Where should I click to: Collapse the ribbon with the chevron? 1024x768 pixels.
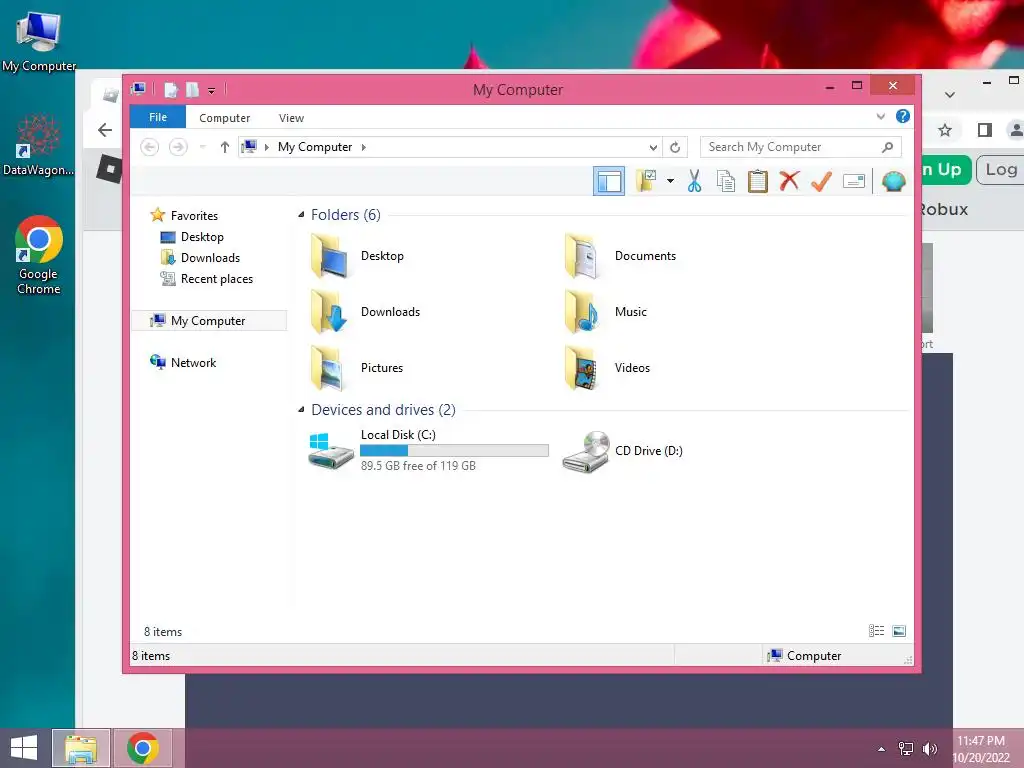click(880, 116)
